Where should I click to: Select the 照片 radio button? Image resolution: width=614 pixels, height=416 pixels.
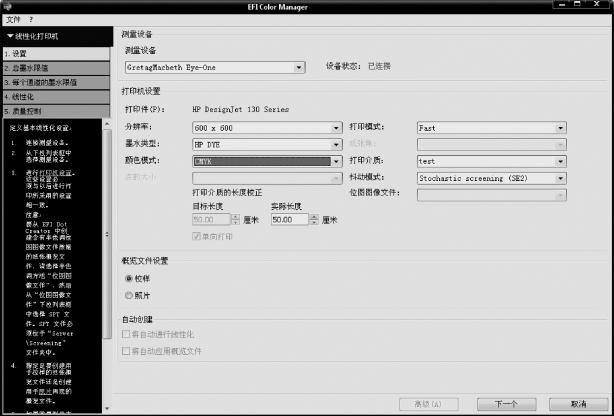128,294
